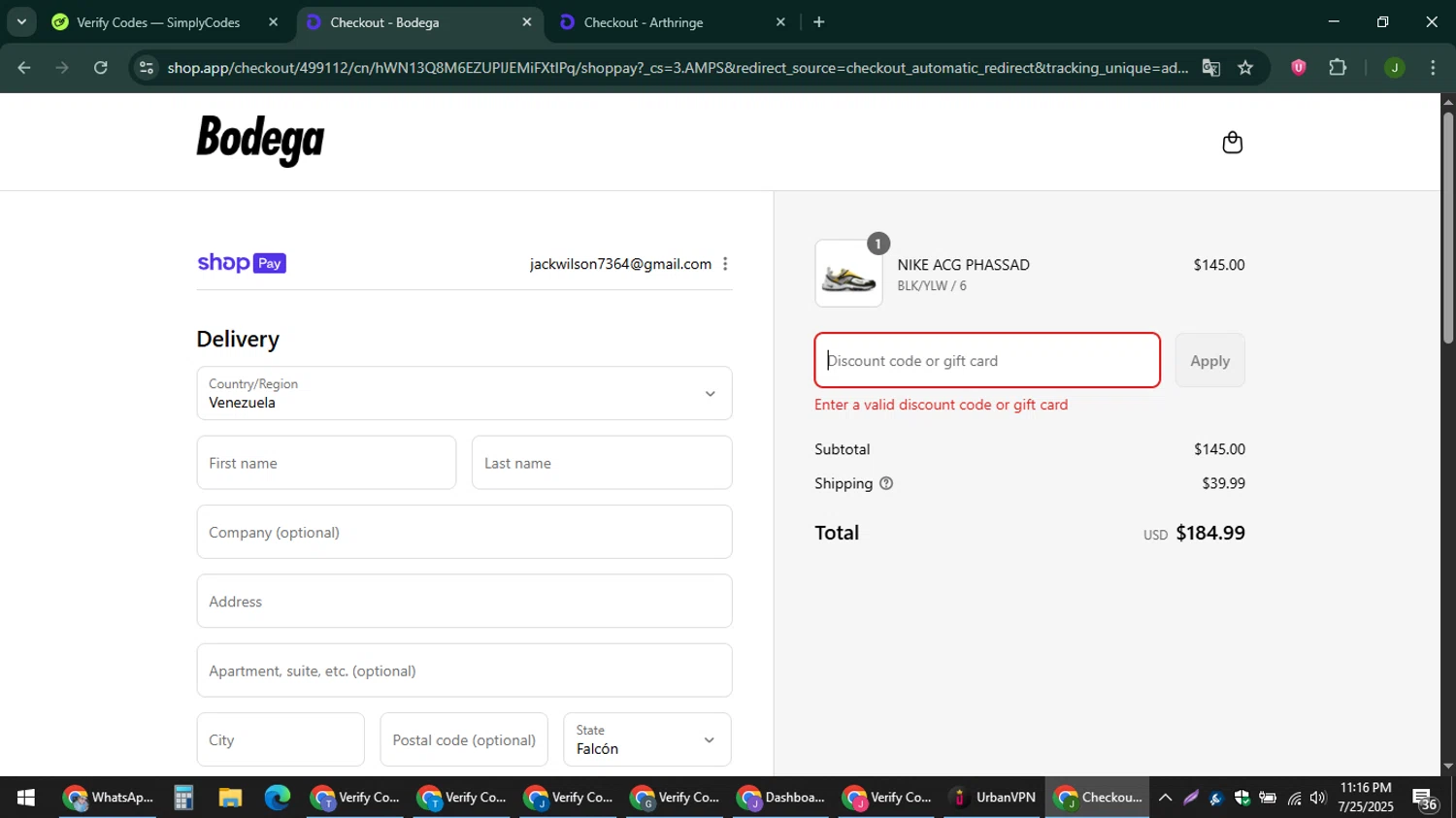Go back to previous page

(x=24, y=67)
